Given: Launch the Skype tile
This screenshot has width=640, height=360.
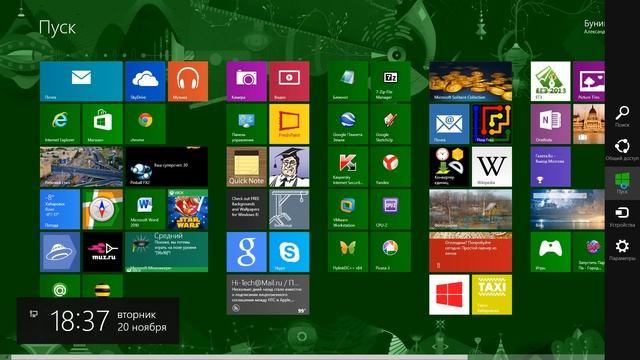Looking at the screenshot, I should [289, 252].
